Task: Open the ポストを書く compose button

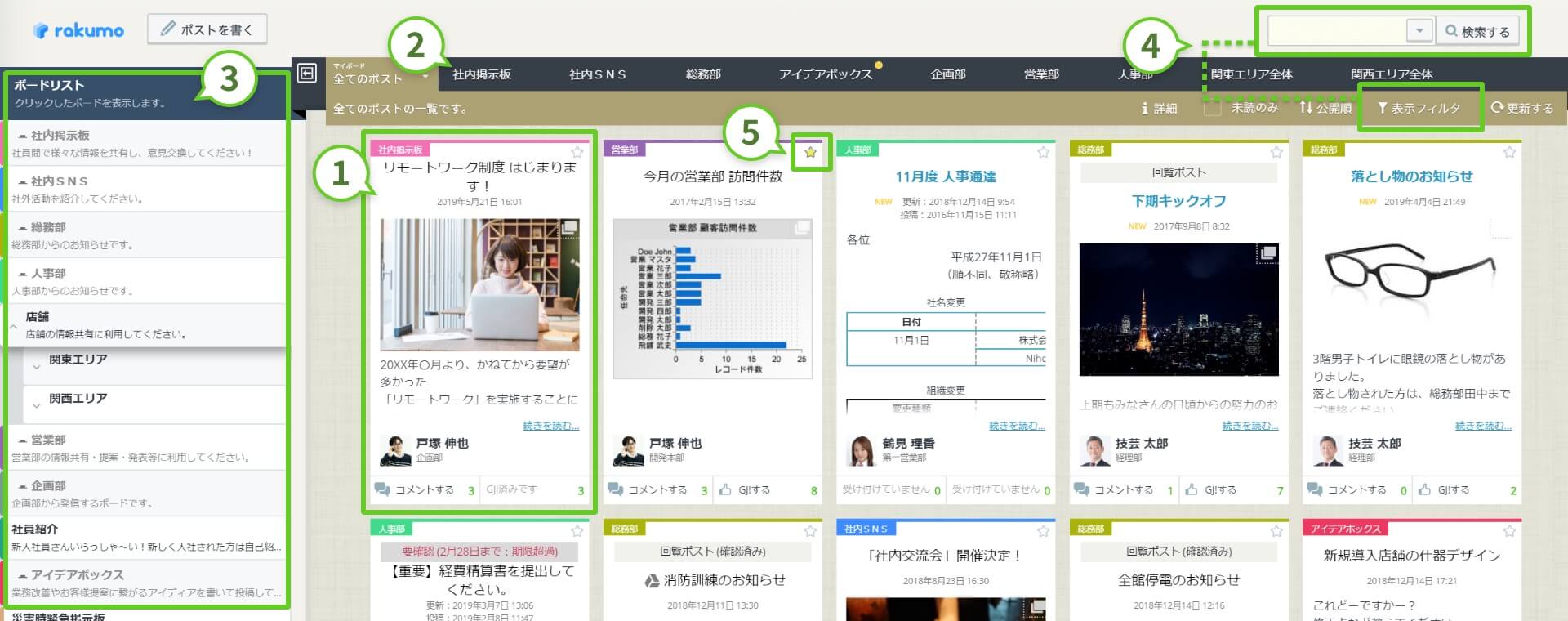Action: (x=207, y=29)
